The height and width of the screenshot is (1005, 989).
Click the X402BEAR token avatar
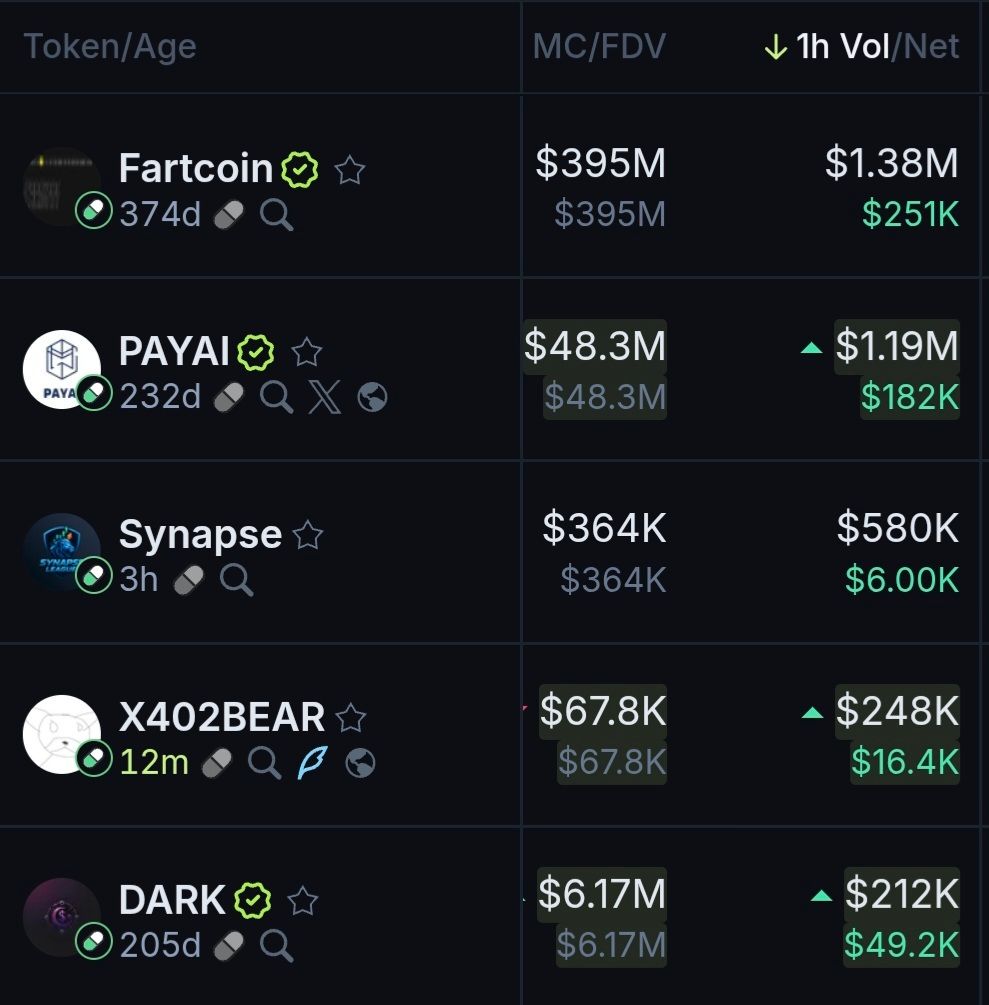(x=61, y=734)
